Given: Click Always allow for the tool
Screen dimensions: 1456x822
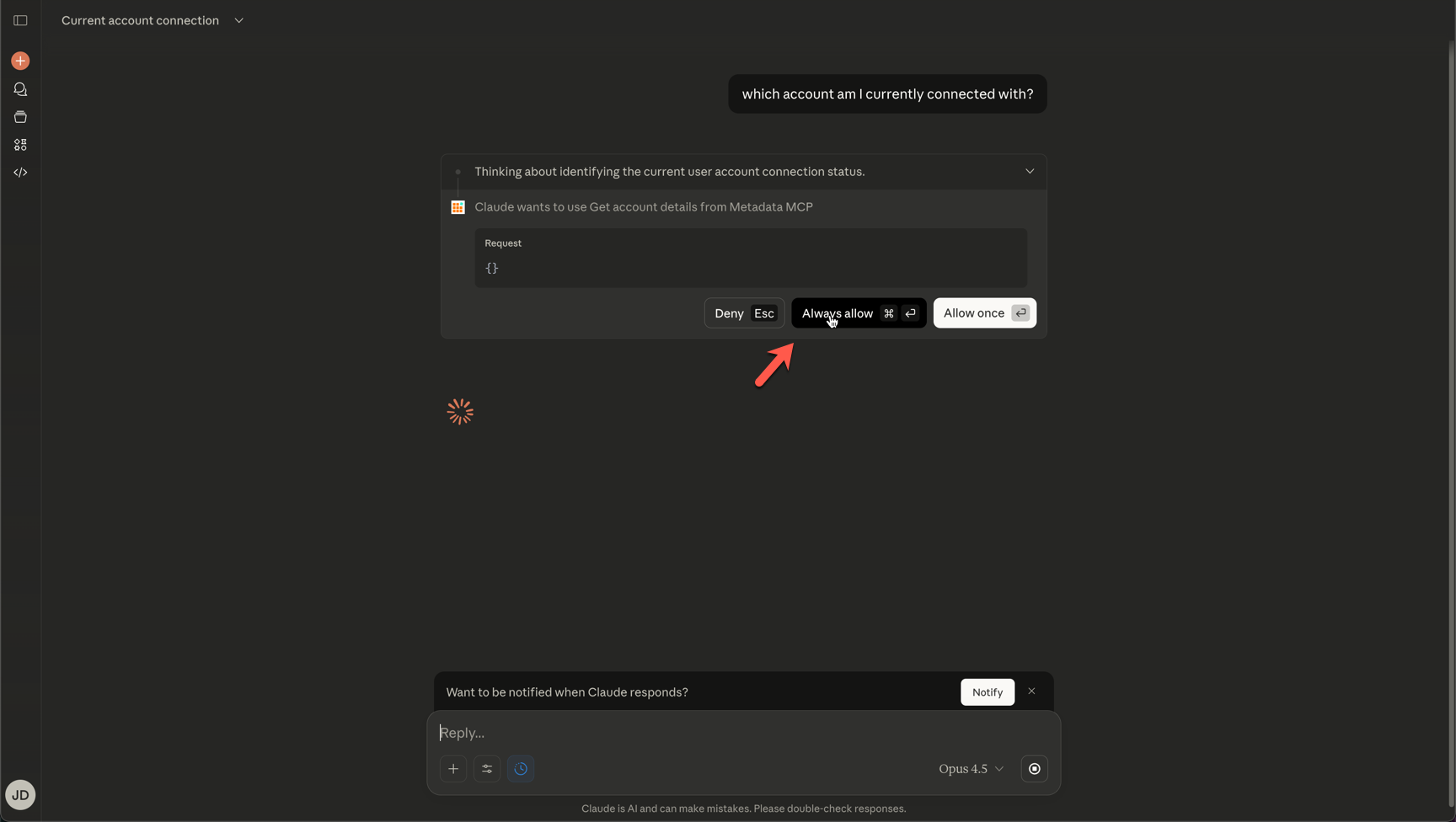Looking at the screenshot, I should [858, 313].
